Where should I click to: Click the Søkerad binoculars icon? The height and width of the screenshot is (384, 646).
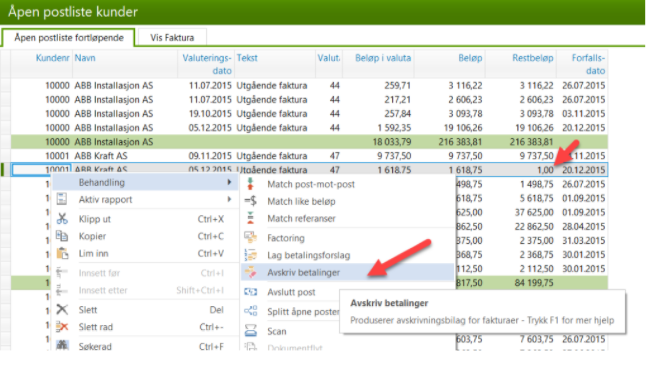coord(62,345)
